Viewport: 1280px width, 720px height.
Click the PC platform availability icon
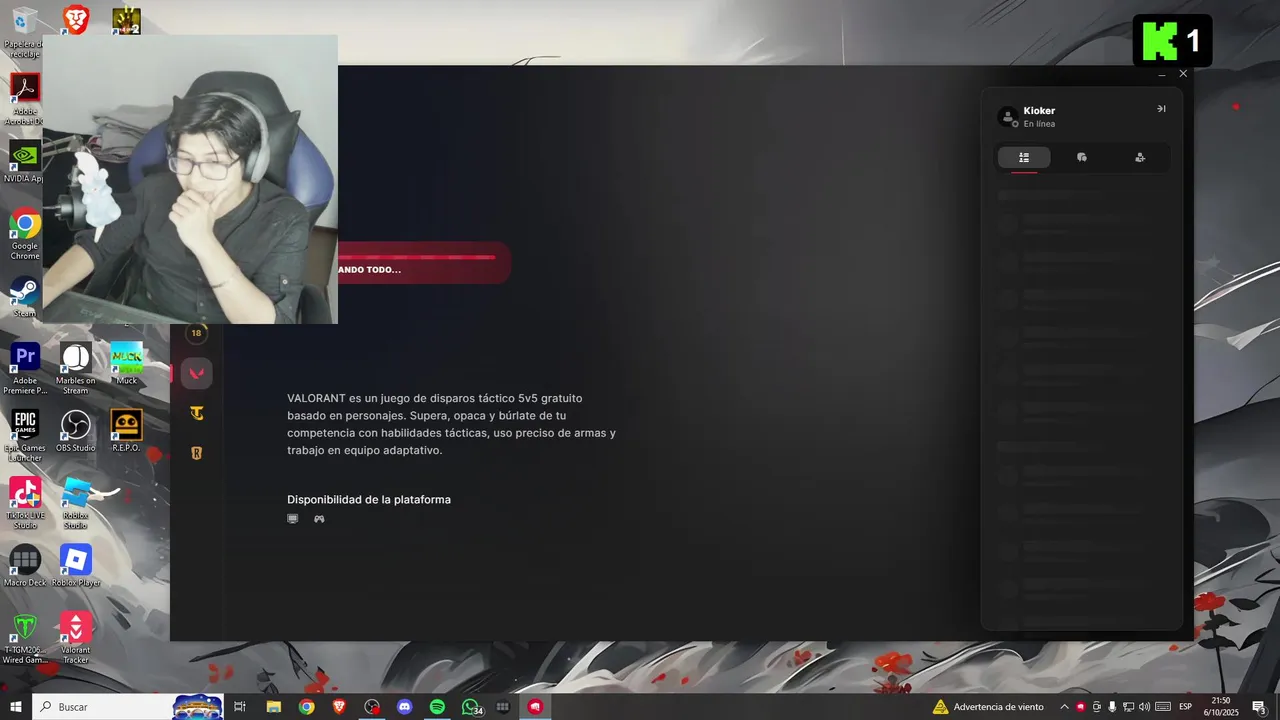(x=293, y=519)
